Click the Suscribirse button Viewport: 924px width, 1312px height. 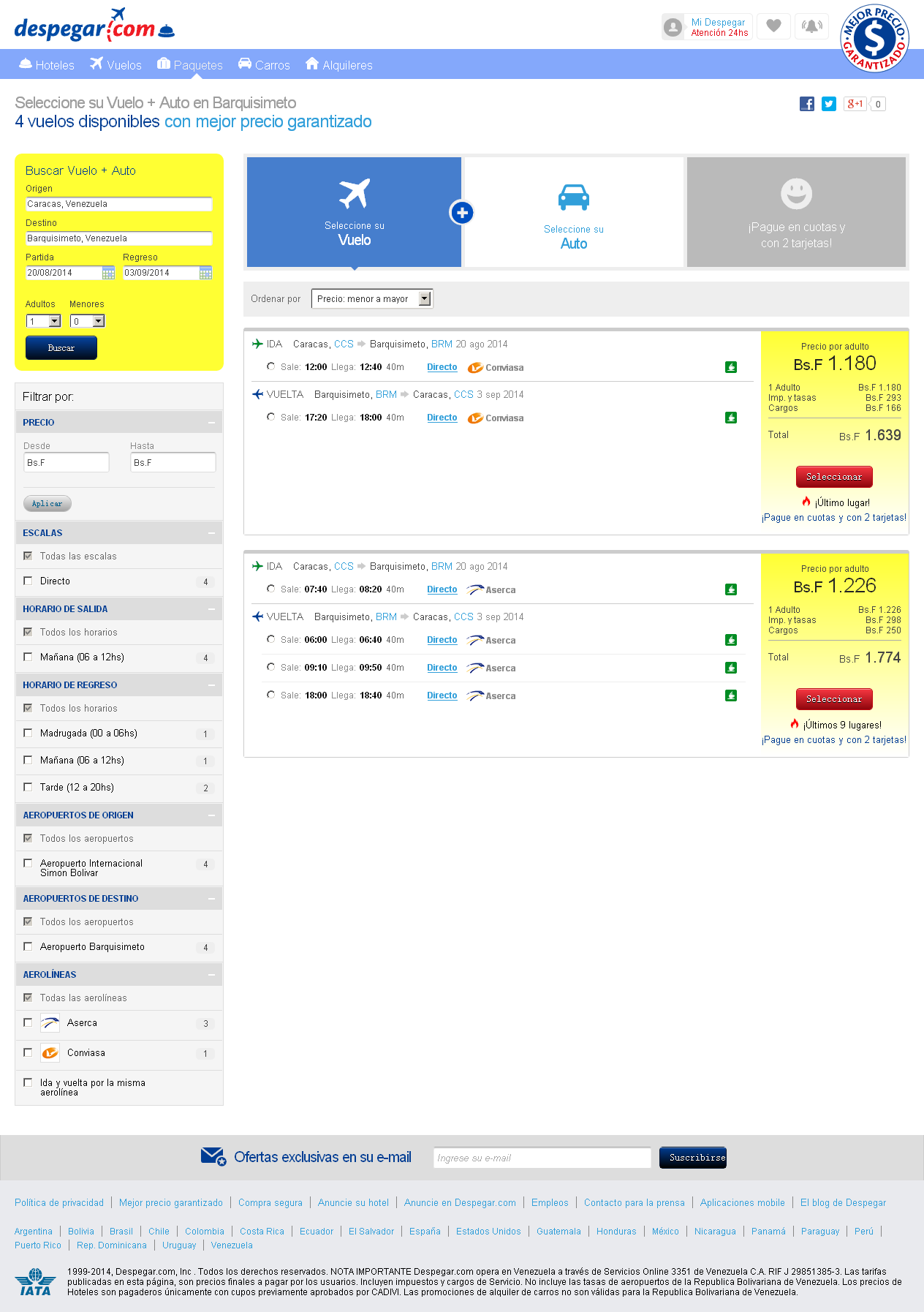pos(693,1158)
